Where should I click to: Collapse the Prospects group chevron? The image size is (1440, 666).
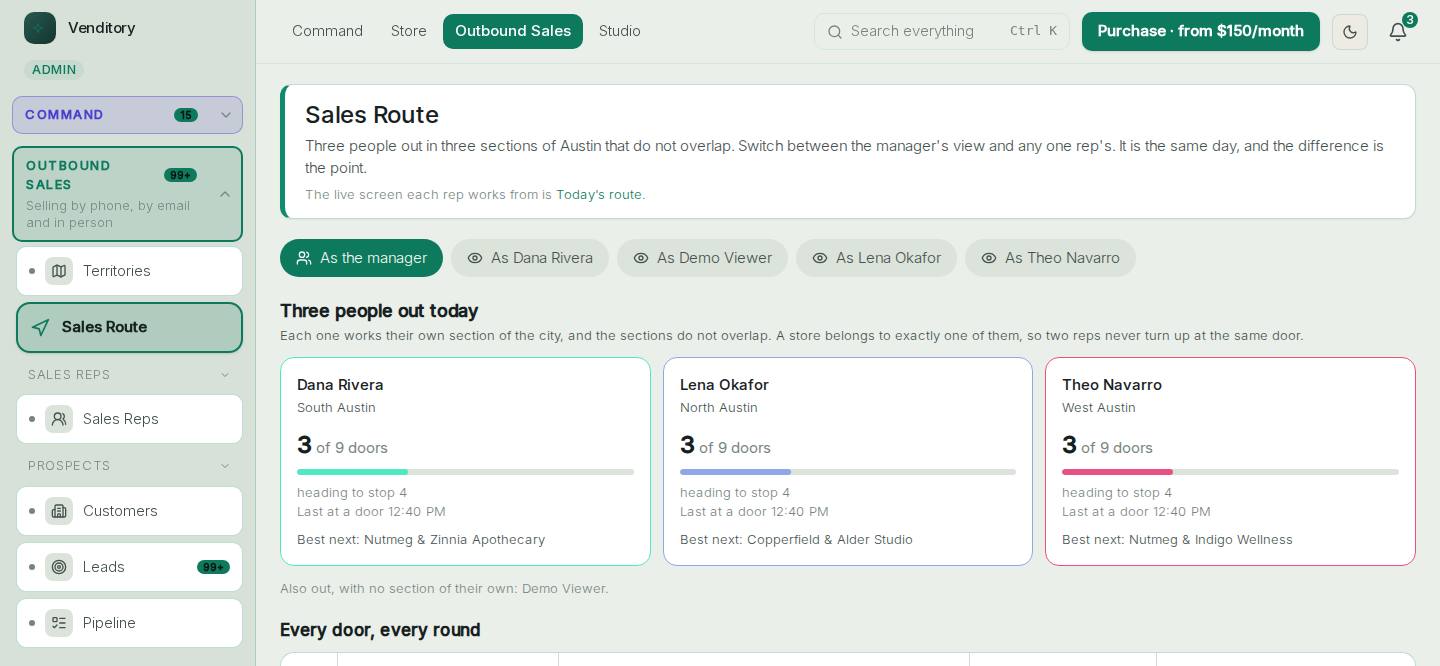225,466
